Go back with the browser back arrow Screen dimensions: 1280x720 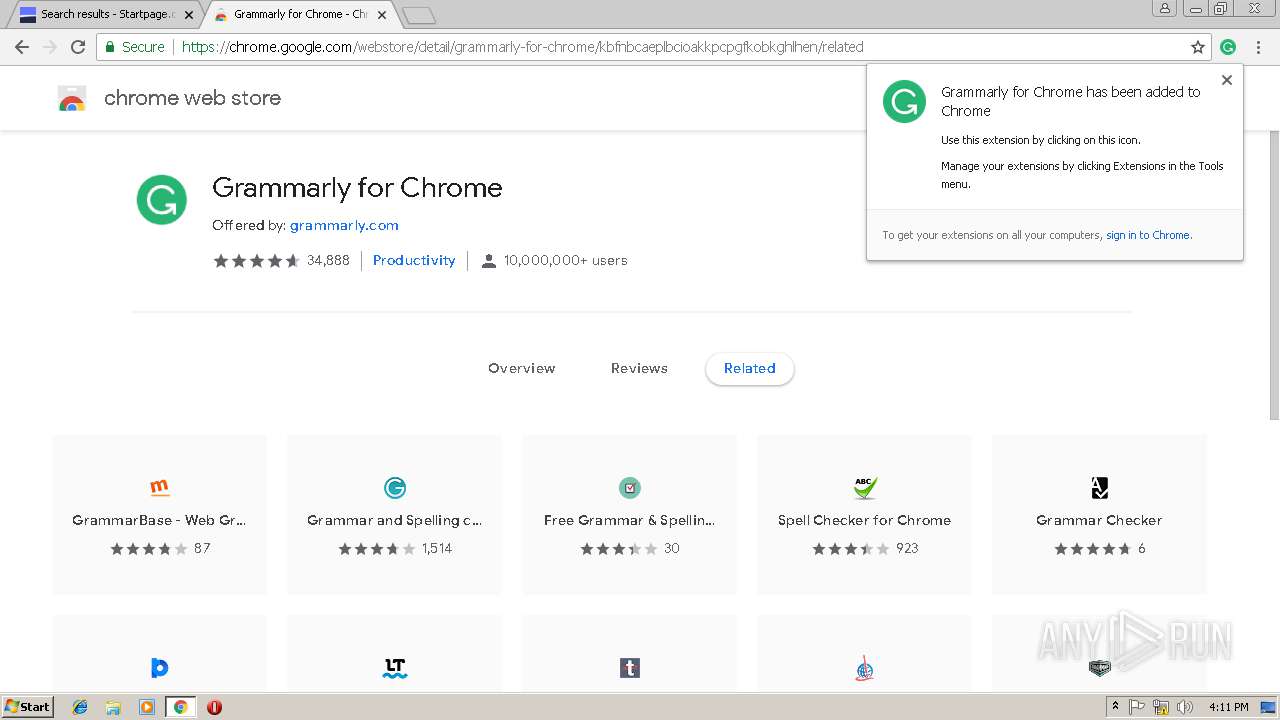(22, 47)
